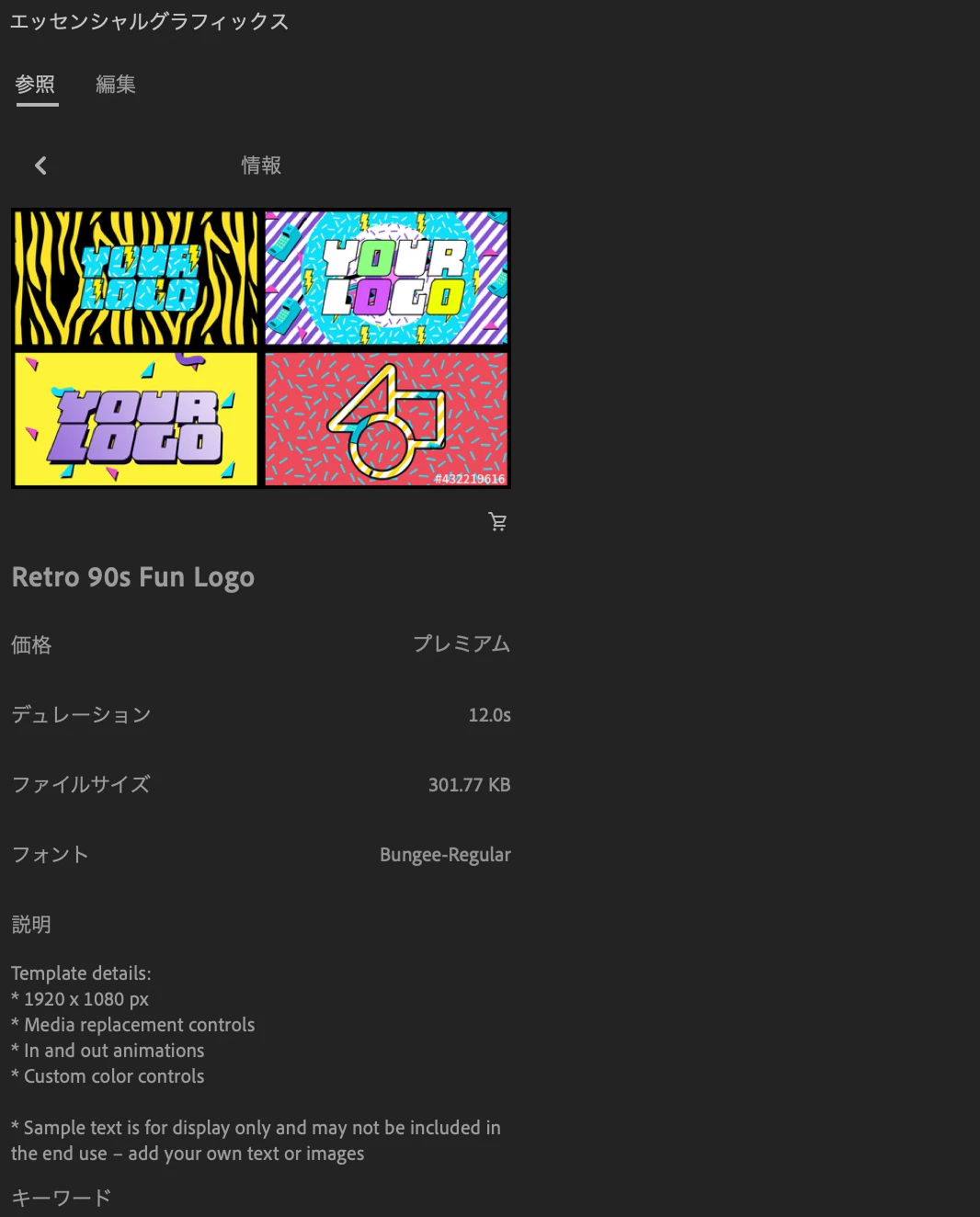Click the Retro 90s Fun Logo title
The width and height of the screenshot is (980, 1217).
point(133,577)
